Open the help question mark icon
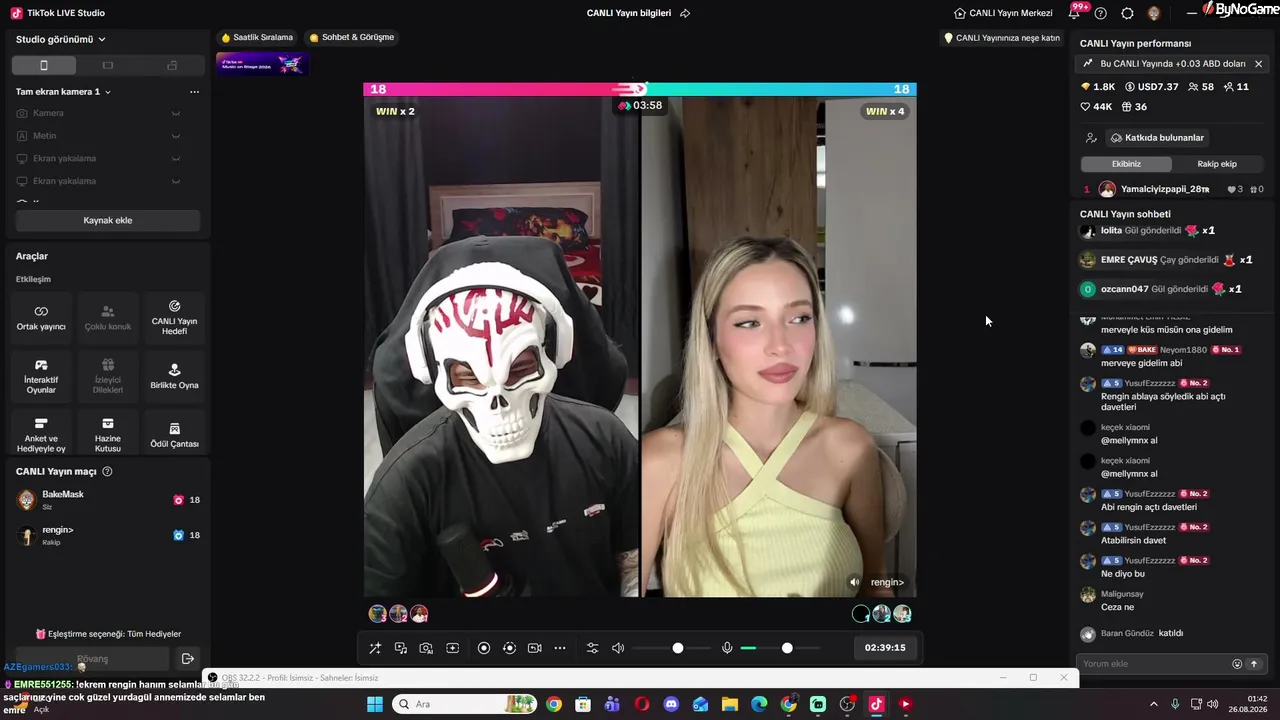1280x720 pixels. pyautogui.click(x=1101, y=13)
